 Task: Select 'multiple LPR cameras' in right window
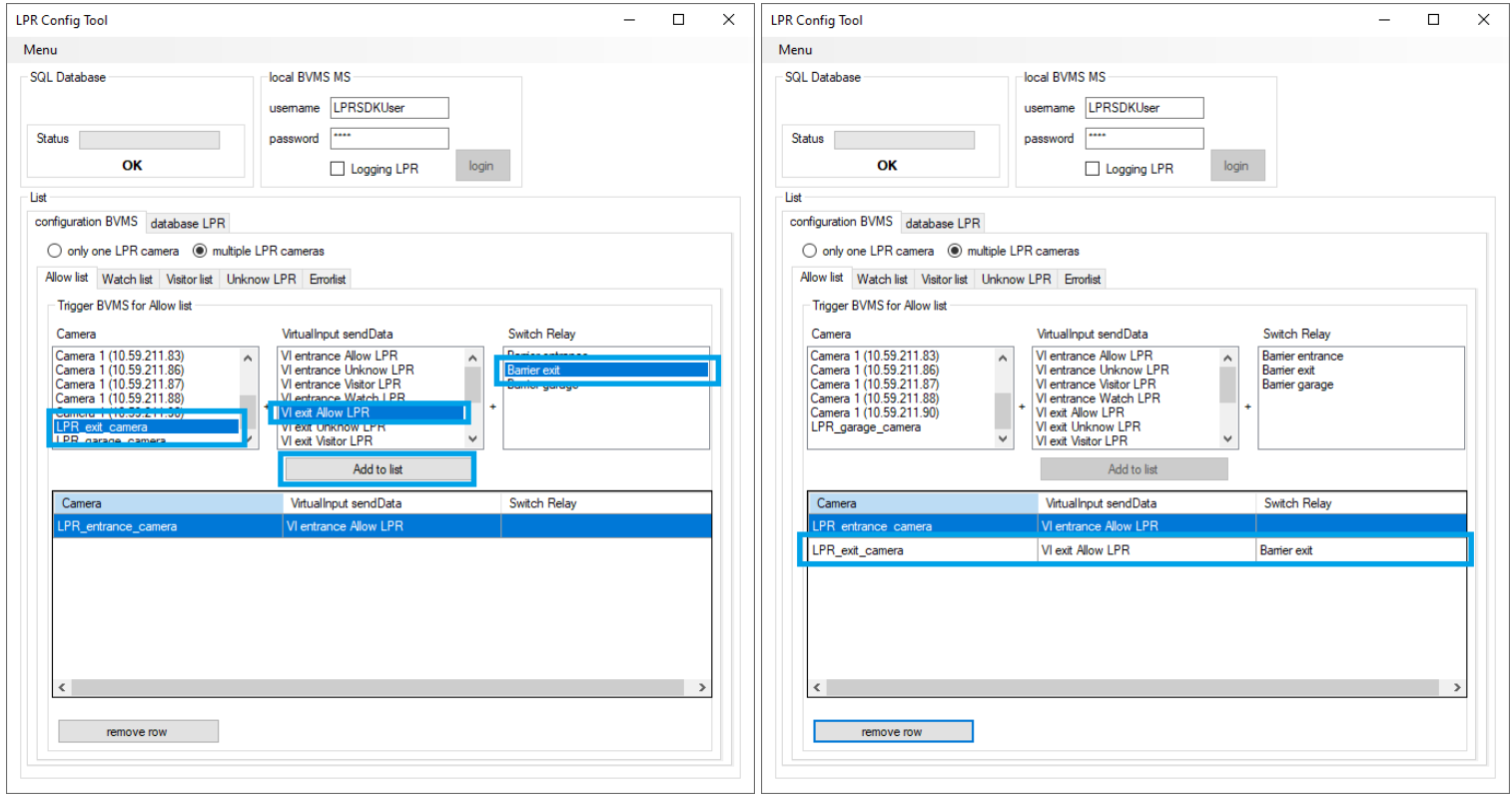pyautogui.click(x=955, y=251)
